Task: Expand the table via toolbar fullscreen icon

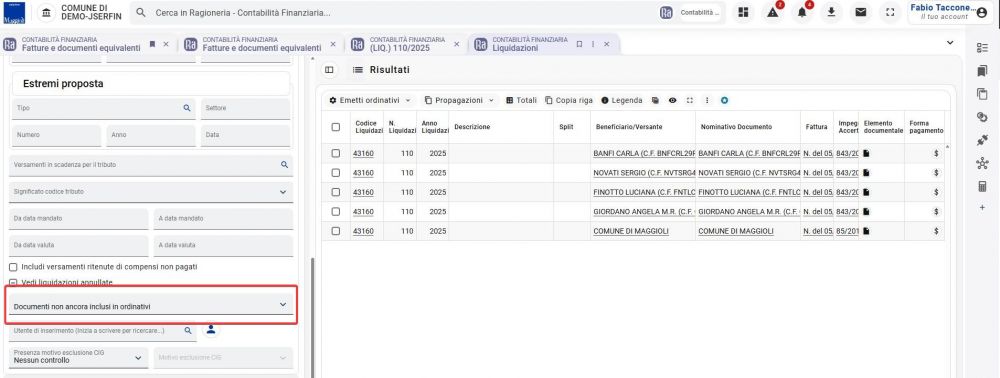Action: [x=689, y=101]
